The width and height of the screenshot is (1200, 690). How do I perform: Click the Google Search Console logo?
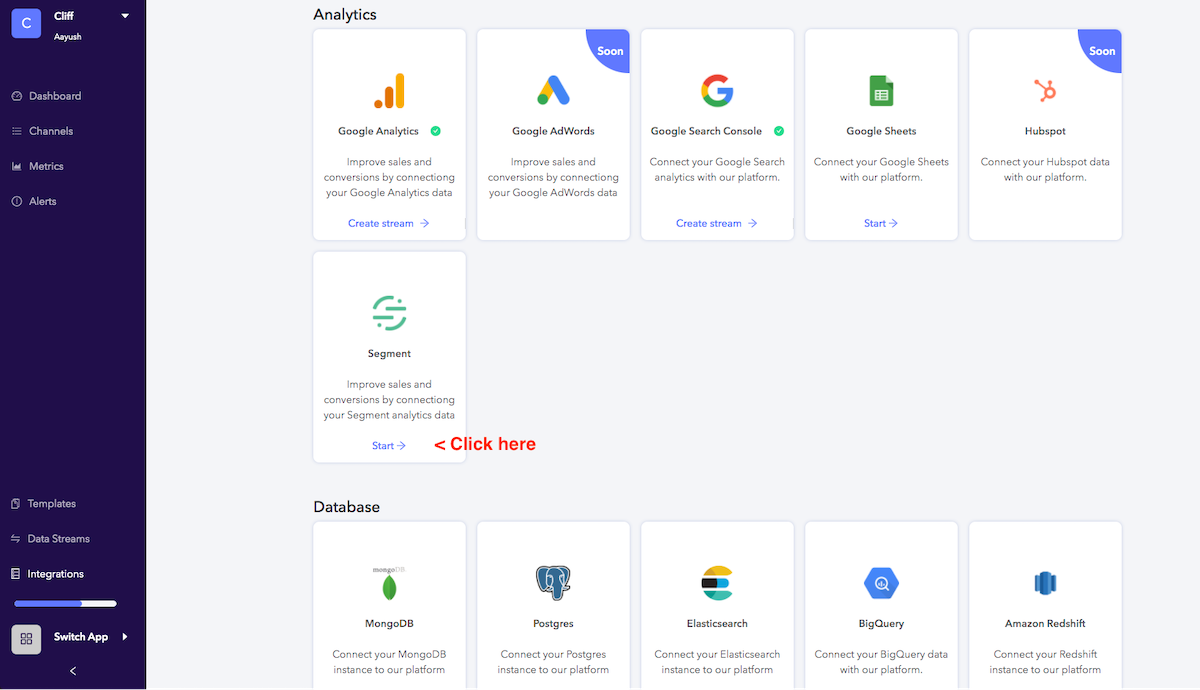(x=717, y=91)
